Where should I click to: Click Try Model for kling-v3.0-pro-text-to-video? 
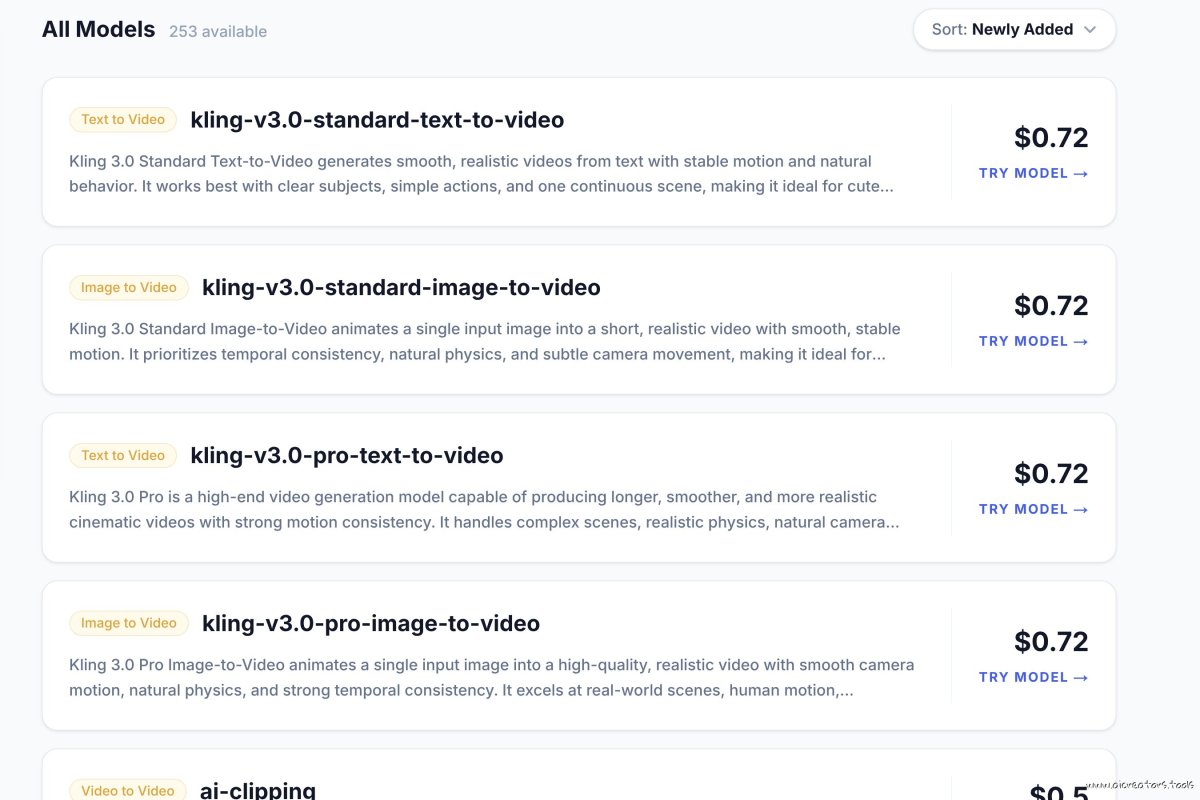point(1033,509)
